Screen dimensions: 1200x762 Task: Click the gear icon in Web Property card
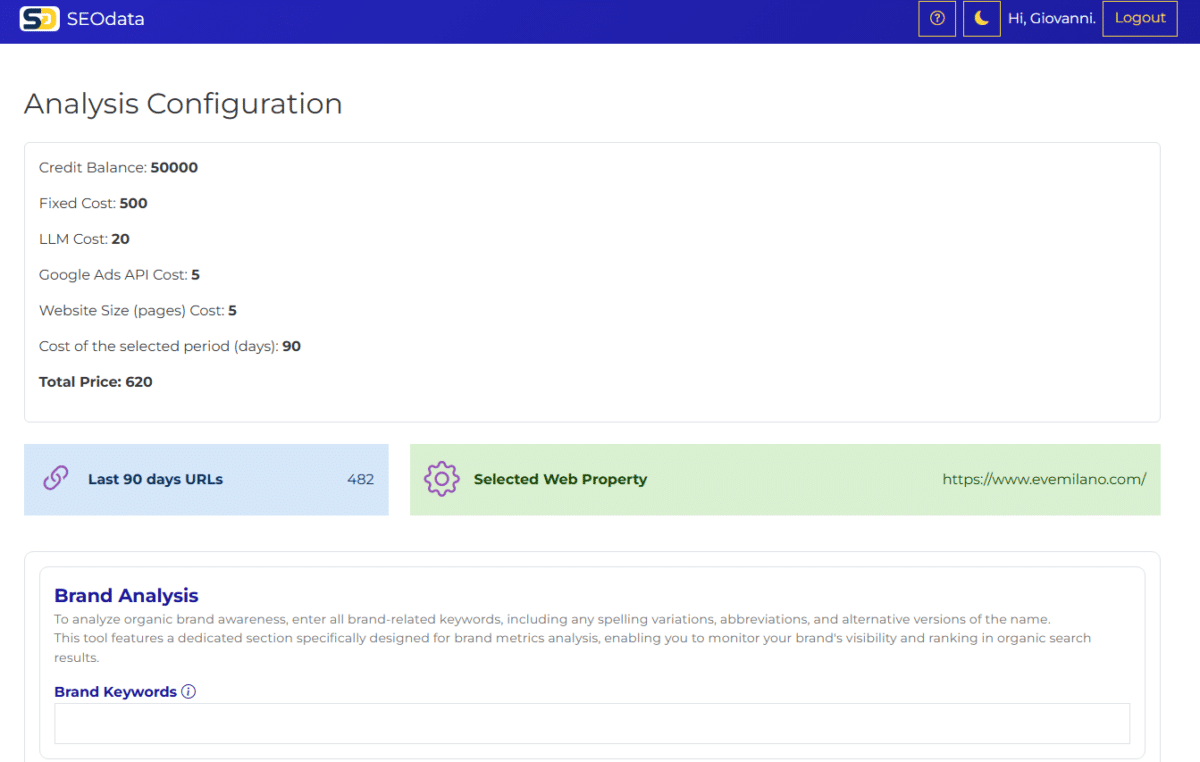[441, 479]
